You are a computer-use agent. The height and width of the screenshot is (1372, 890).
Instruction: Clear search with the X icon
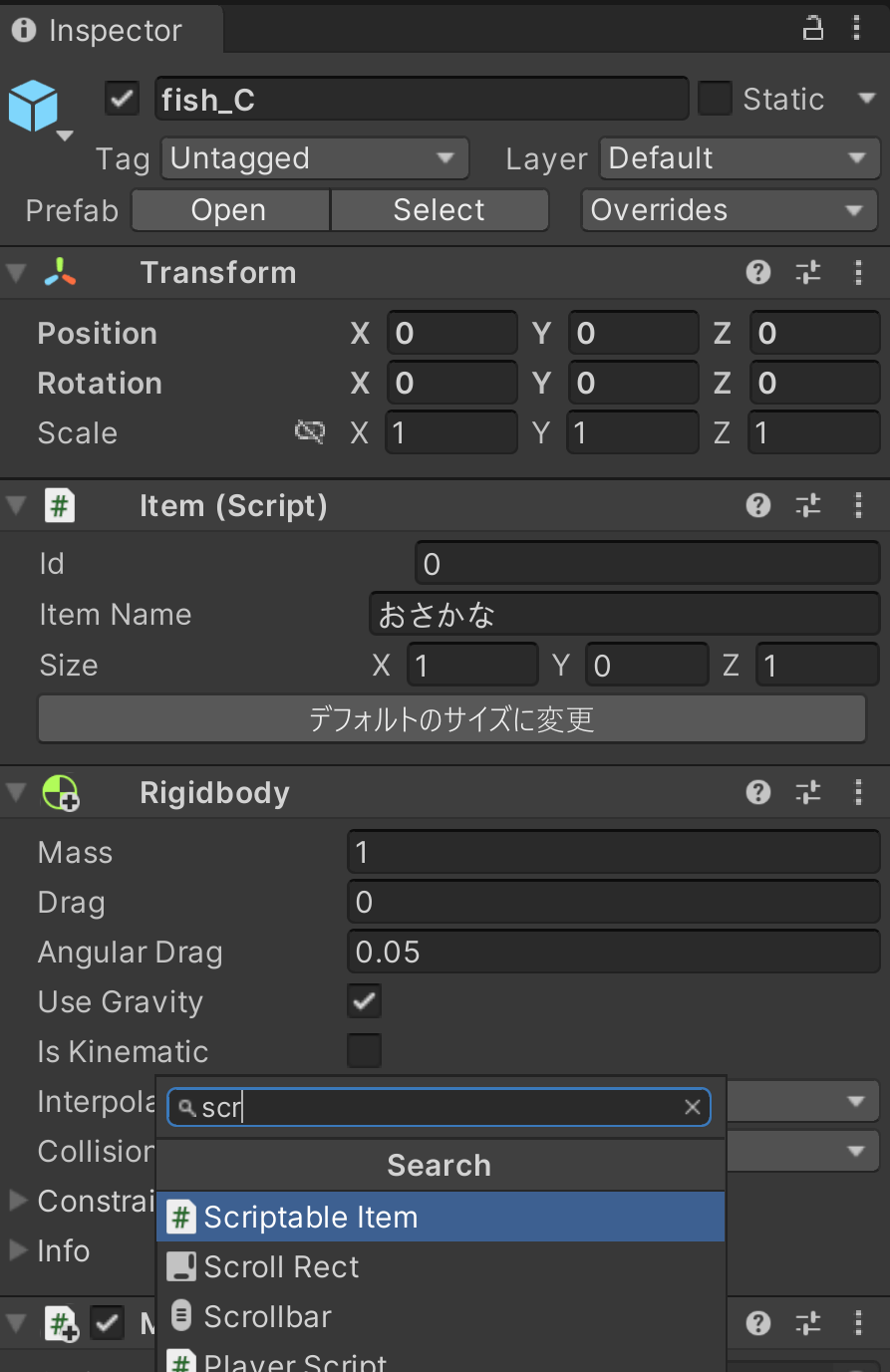point(693,1107)
